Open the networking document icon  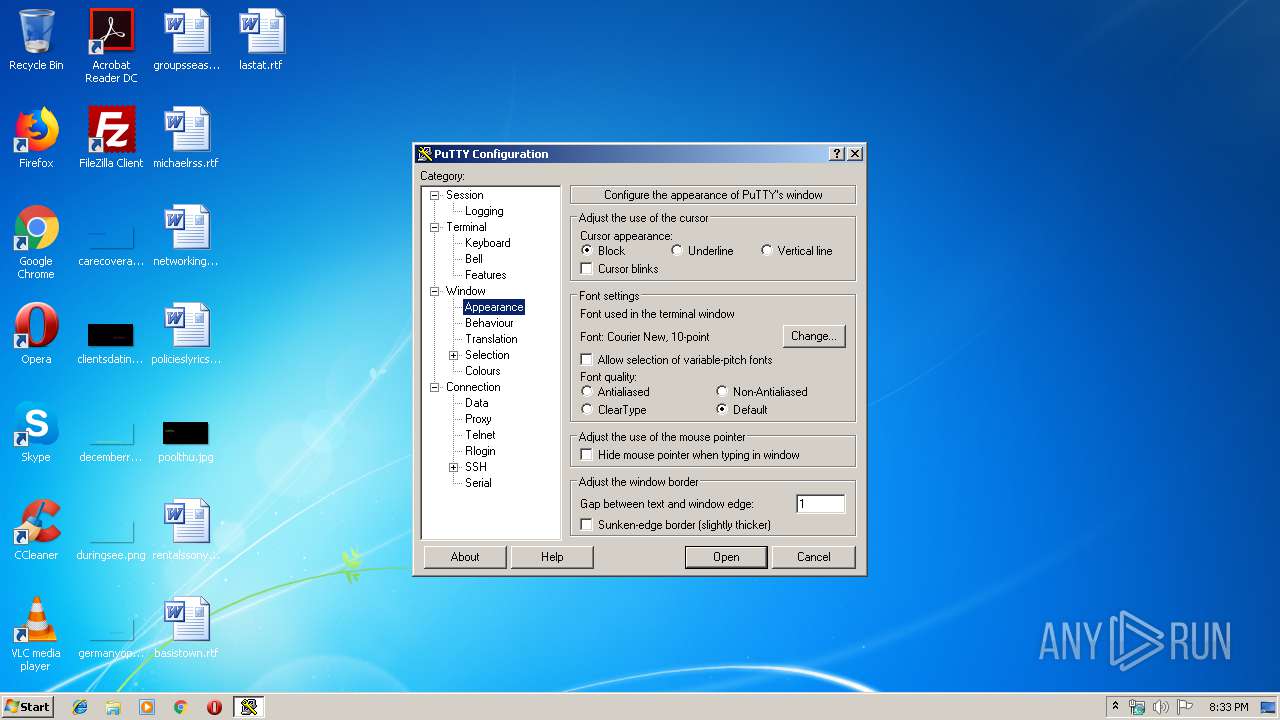(186, 236)
